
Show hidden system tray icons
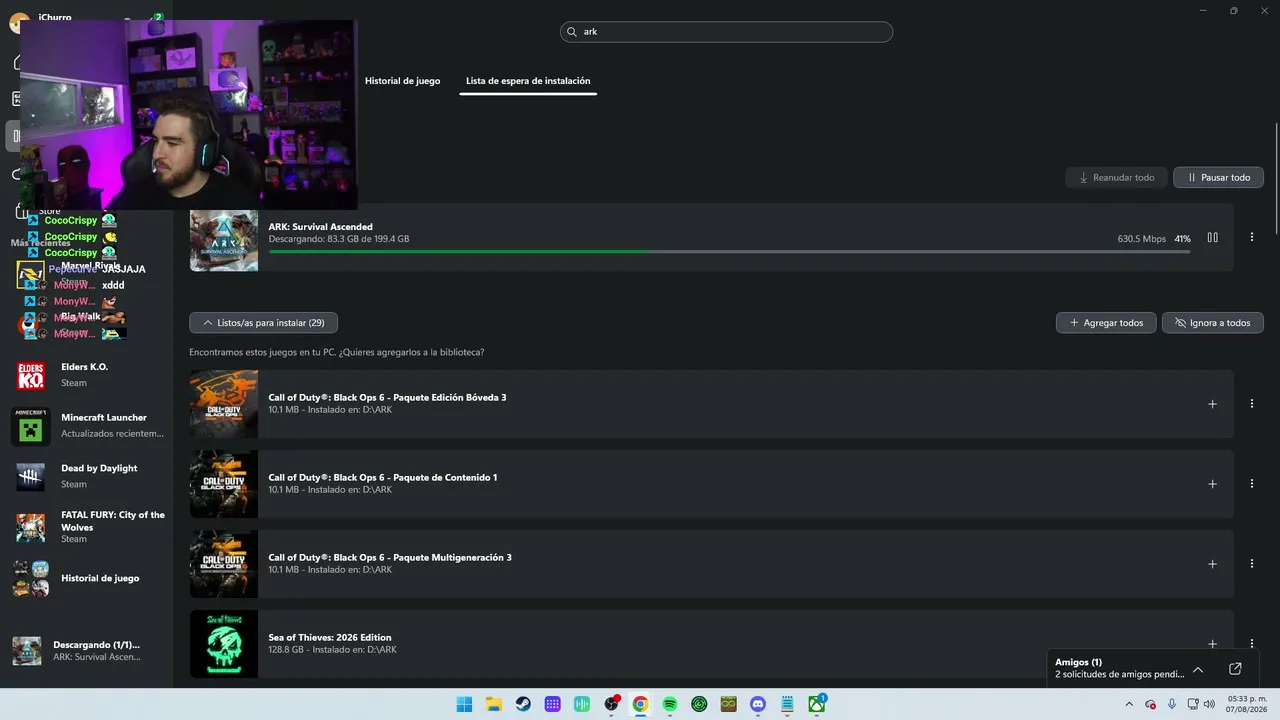(1129, 704)
